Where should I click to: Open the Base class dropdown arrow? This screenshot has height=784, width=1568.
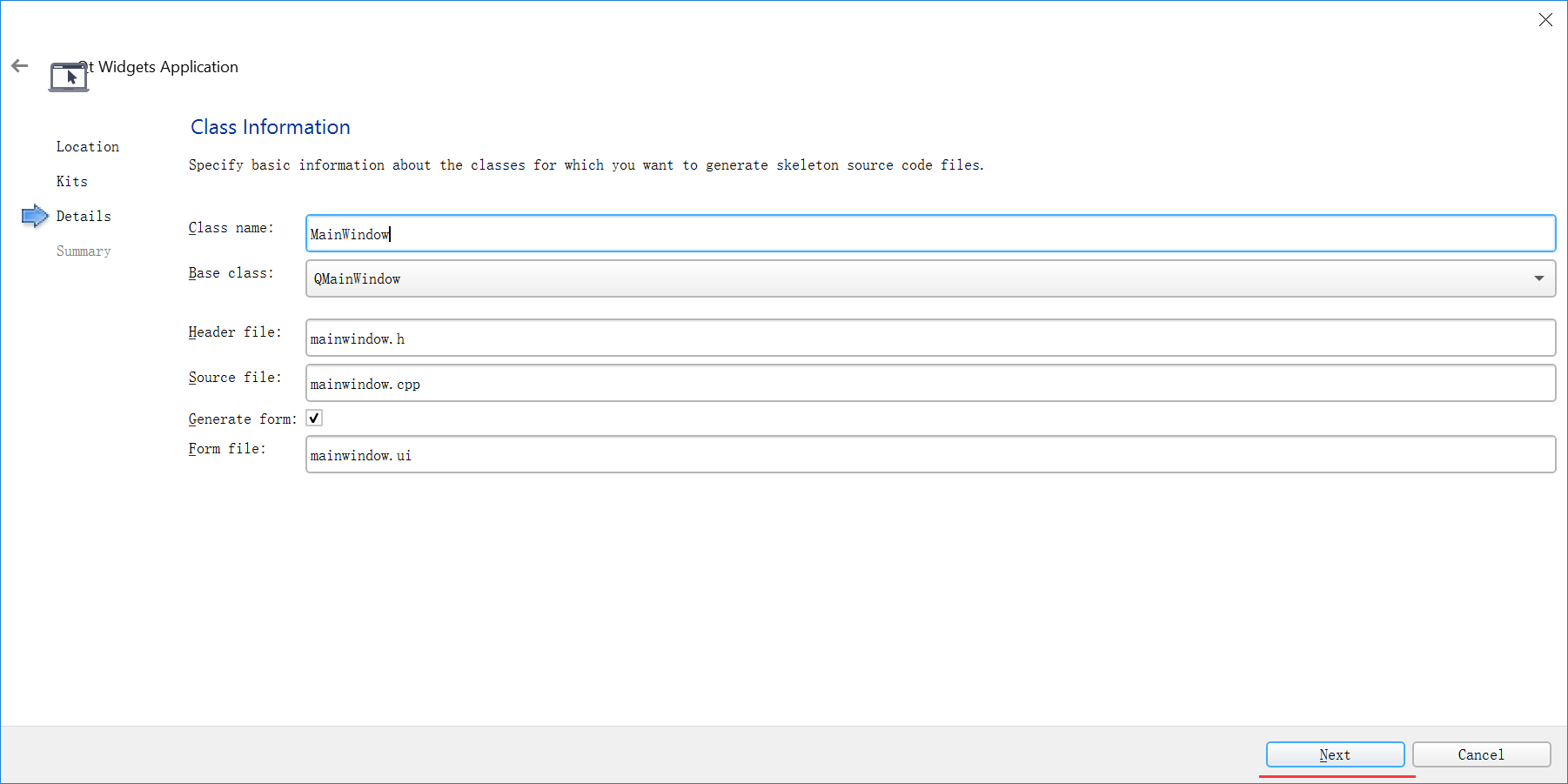point(1538,278)
